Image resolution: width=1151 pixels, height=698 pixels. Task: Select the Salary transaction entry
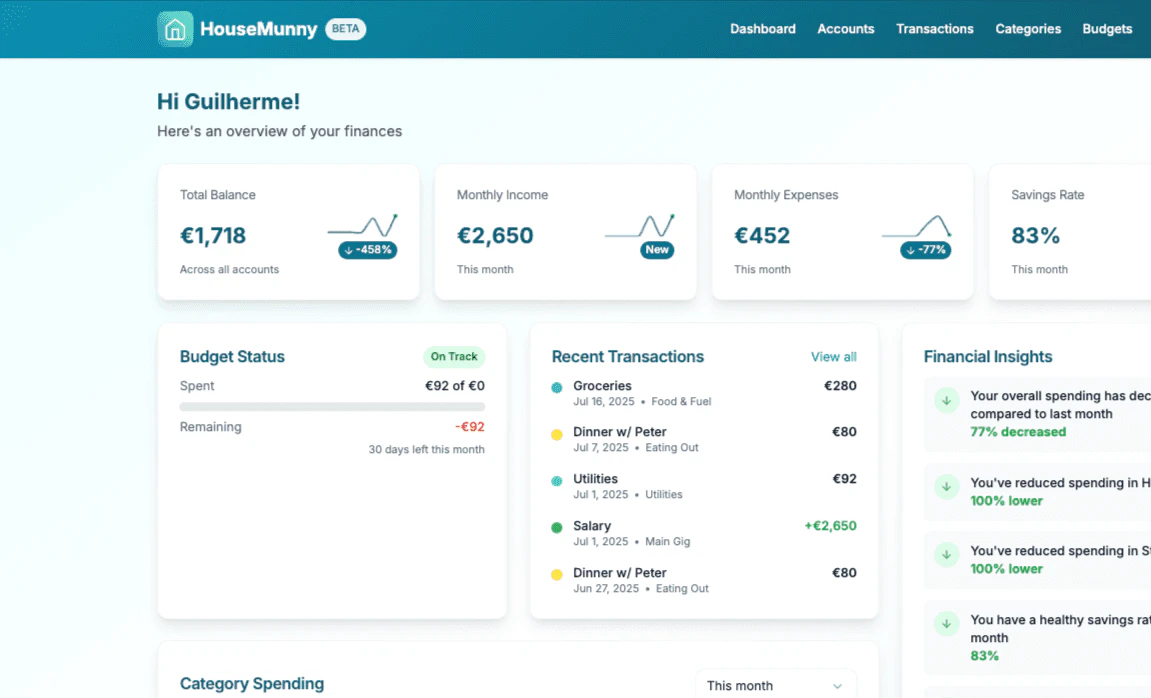700,532
